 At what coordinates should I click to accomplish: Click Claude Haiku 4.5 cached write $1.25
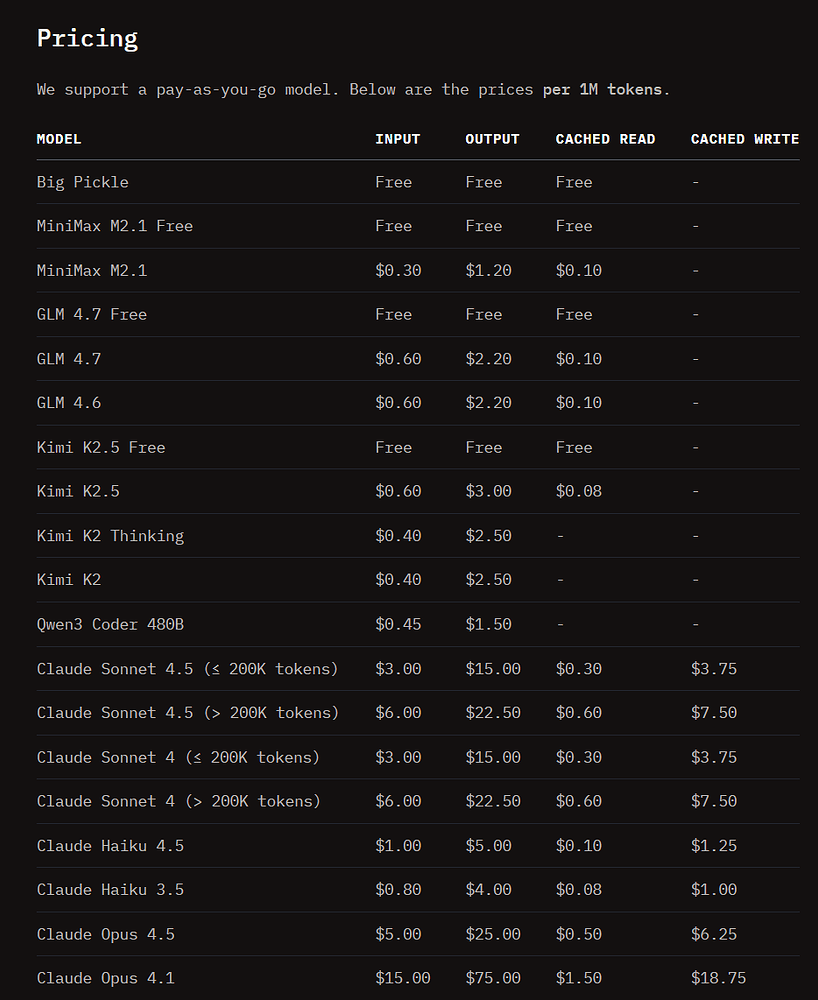click(713, 846)
